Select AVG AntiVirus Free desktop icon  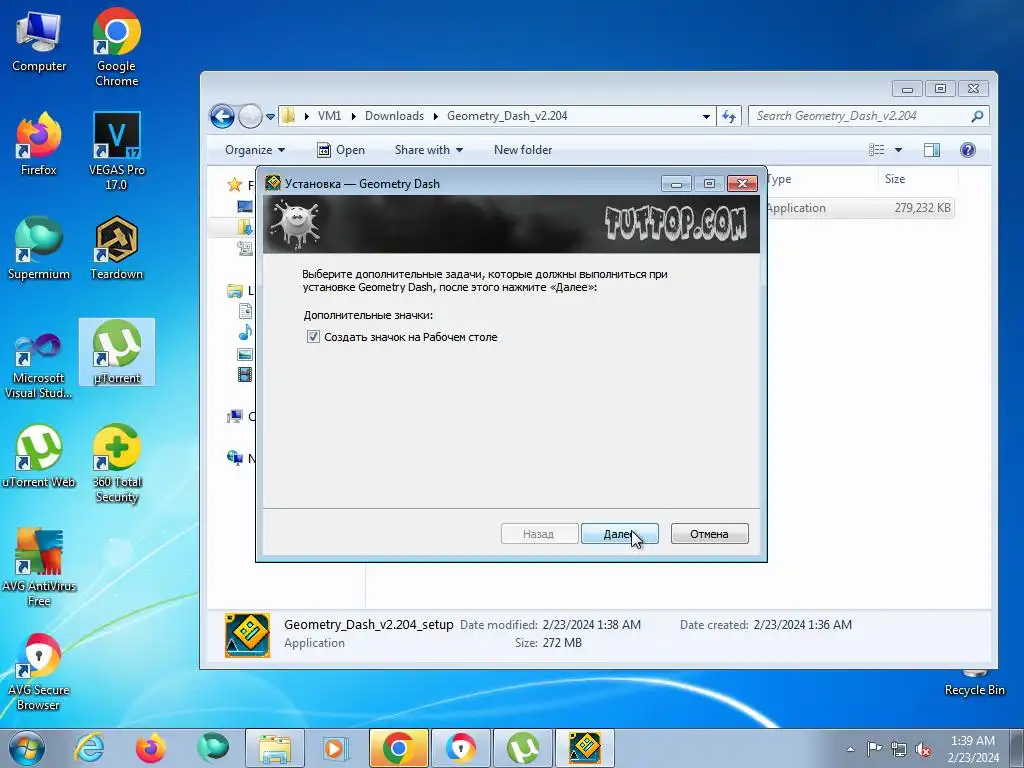pos(39,568)
